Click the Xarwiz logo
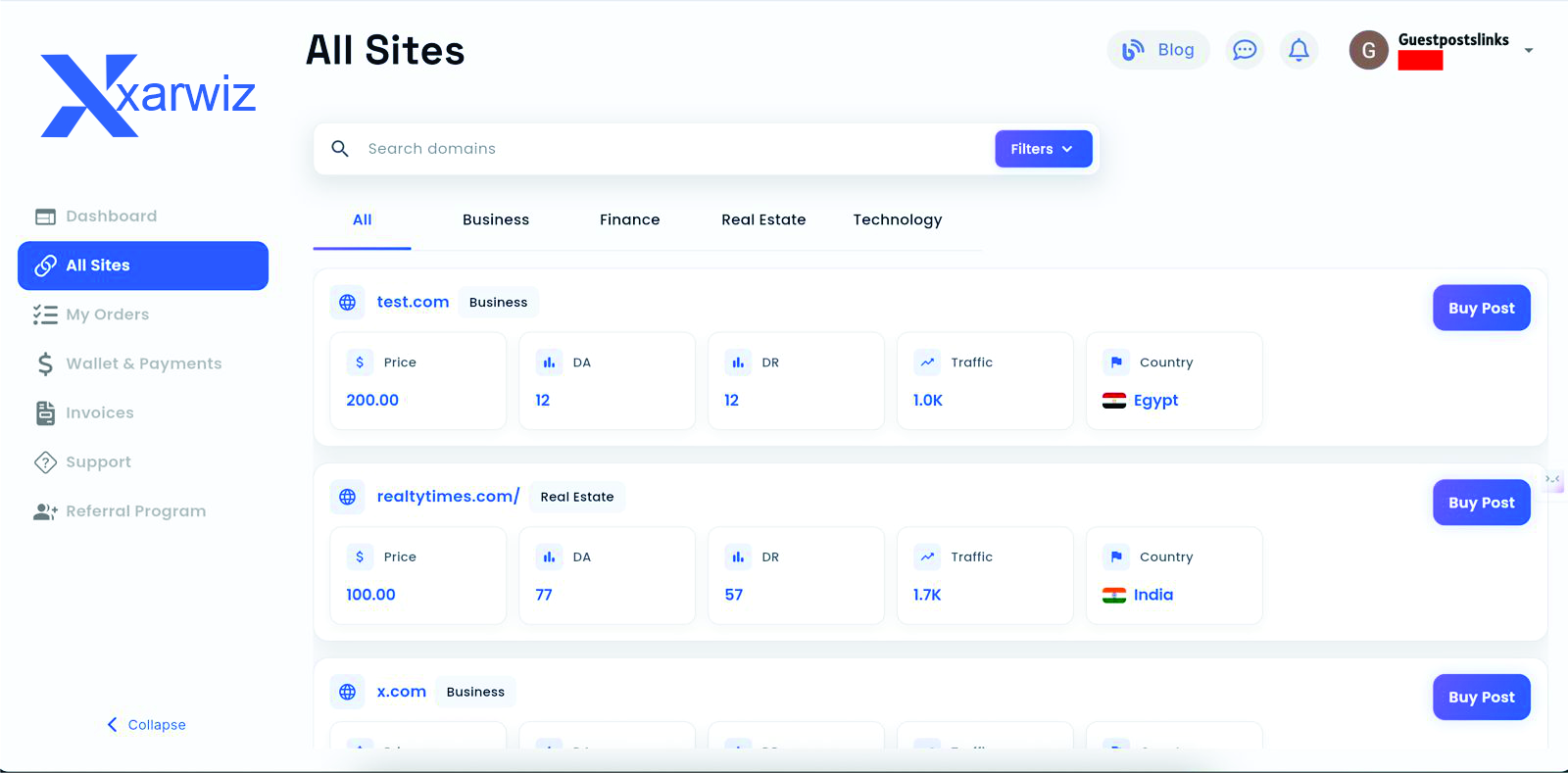 [148, 95]
